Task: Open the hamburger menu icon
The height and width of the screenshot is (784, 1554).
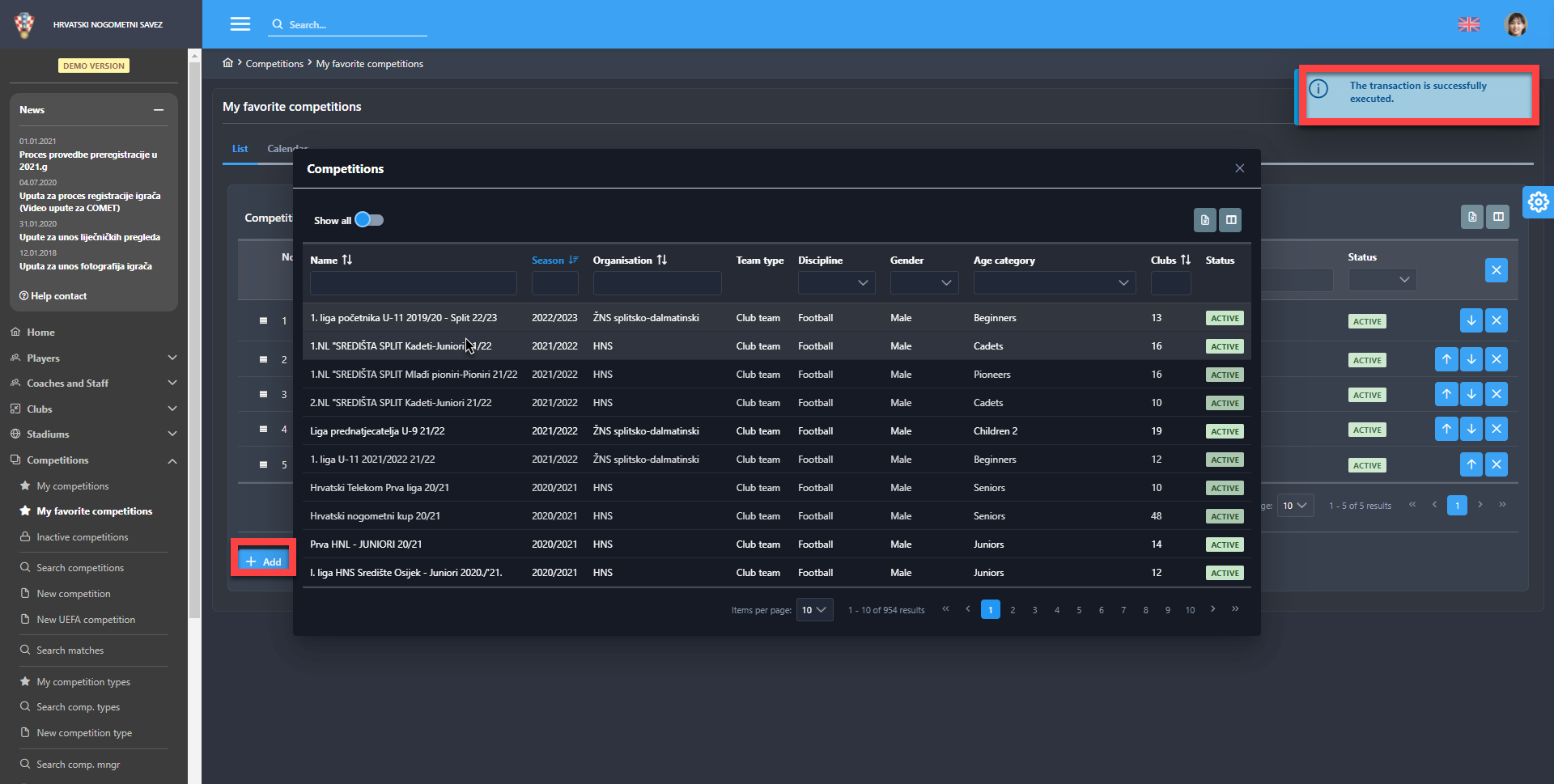Action: (240, 24)
